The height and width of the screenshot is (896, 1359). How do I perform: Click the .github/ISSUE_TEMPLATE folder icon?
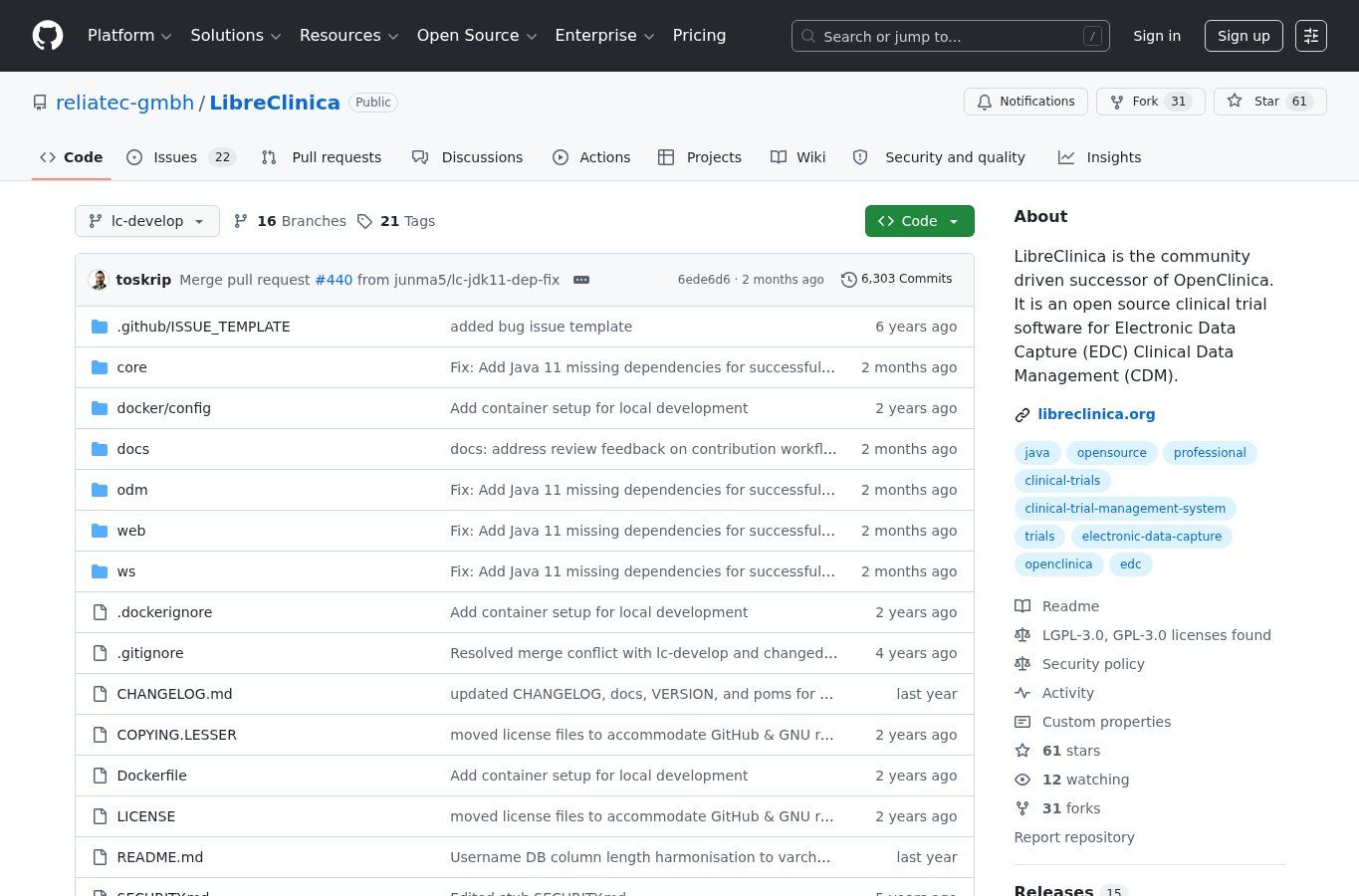click(100, 327)
